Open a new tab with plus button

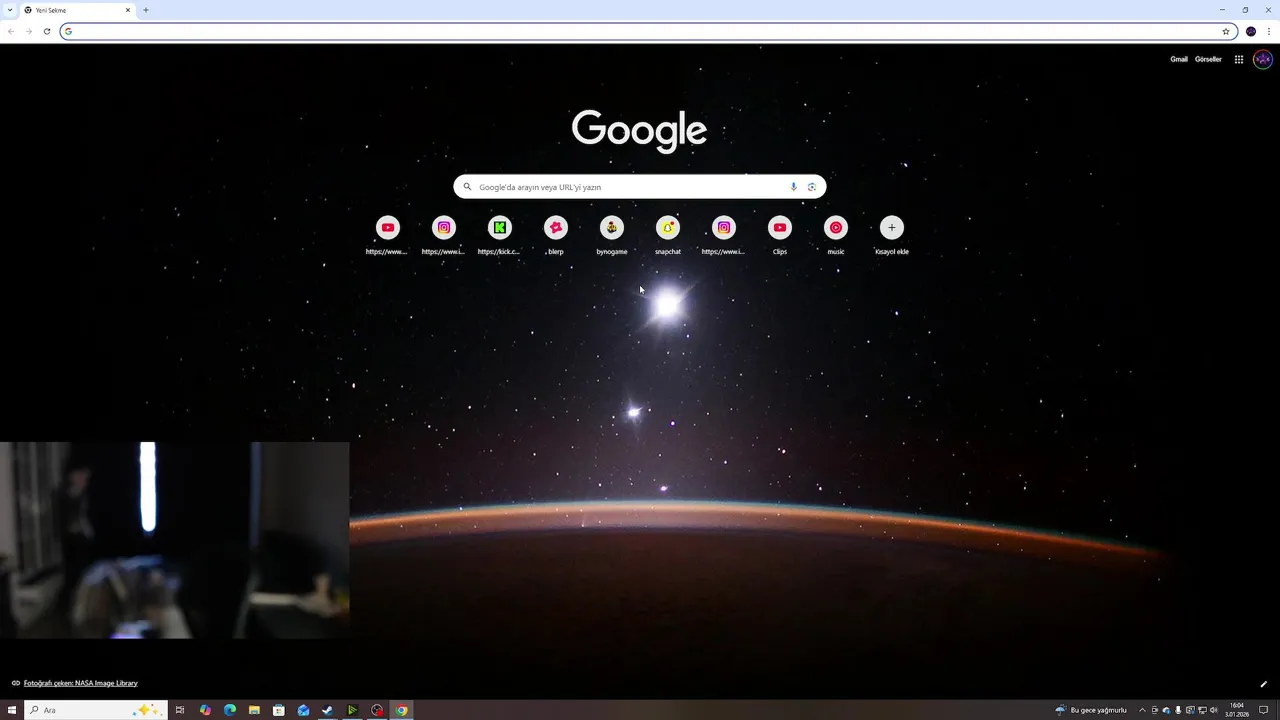point(146,10)
